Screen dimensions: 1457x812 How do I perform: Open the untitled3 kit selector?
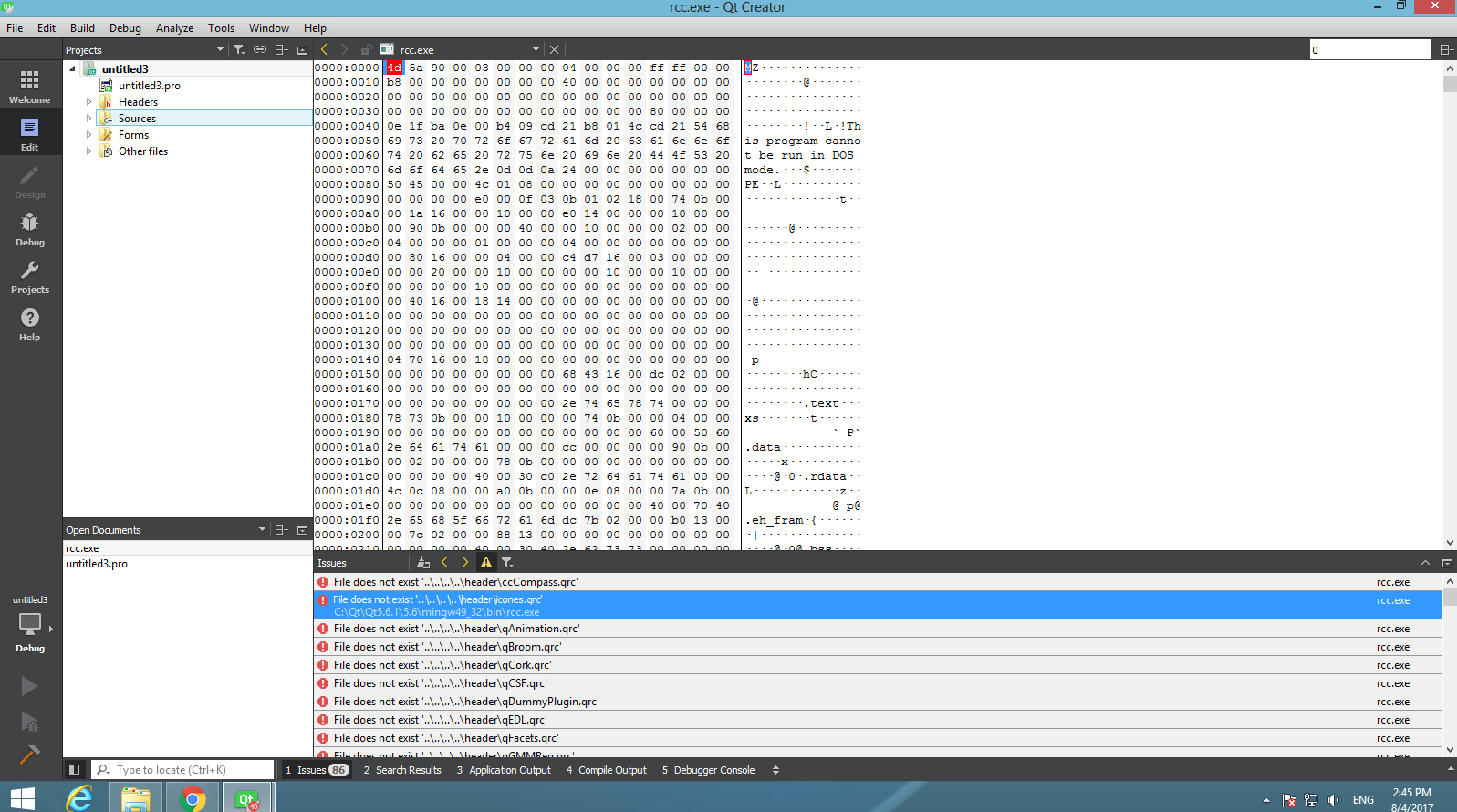coord(30,624)
